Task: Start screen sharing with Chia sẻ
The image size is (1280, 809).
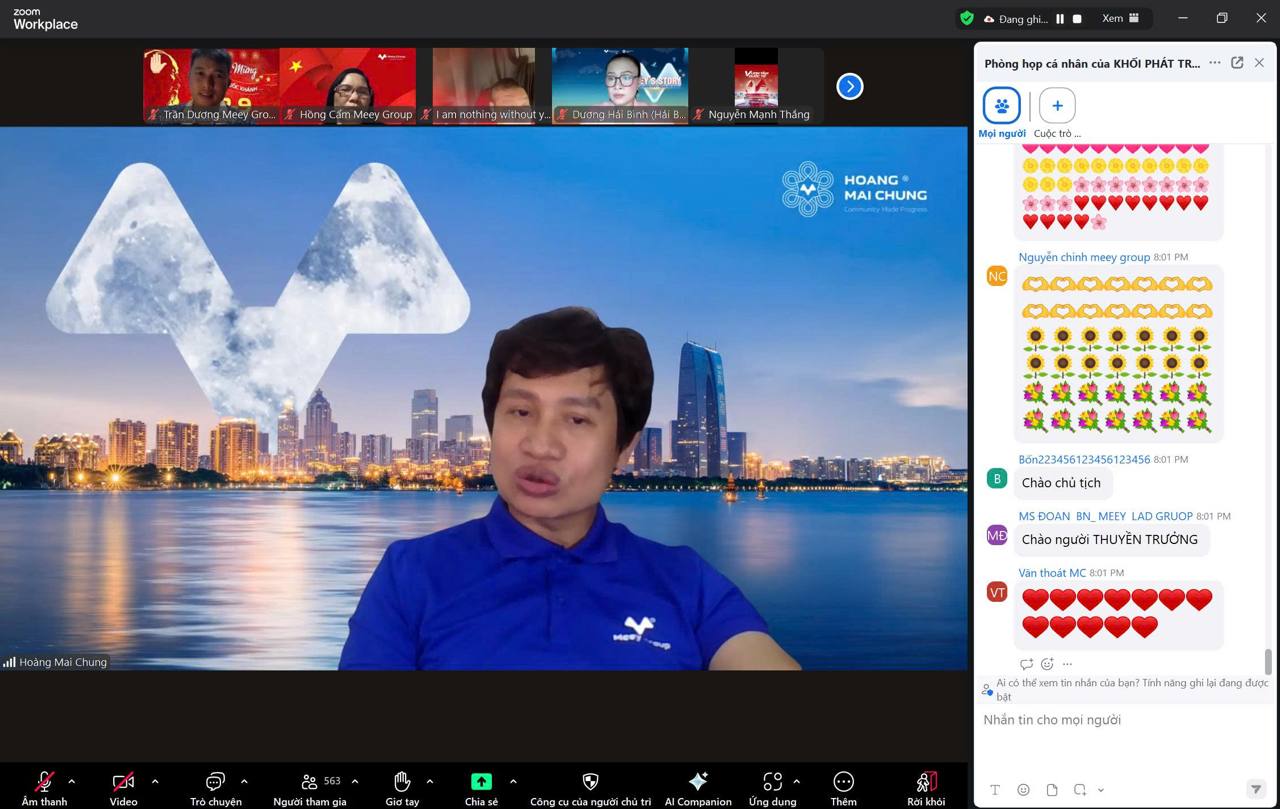Action: [x=481, y=787]
